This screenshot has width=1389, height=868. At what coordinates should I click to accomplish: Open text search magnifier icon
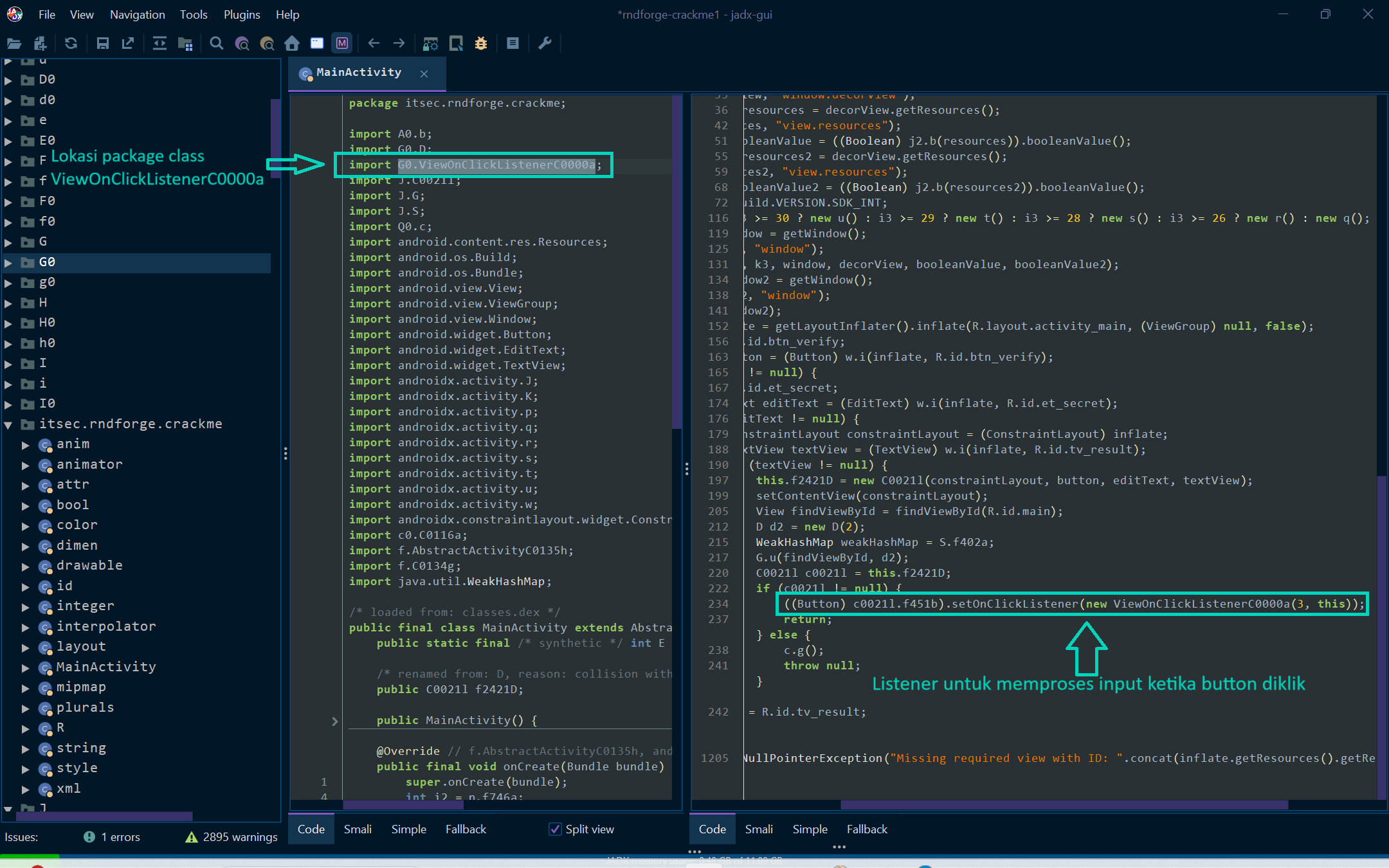[x=217, y=43]
